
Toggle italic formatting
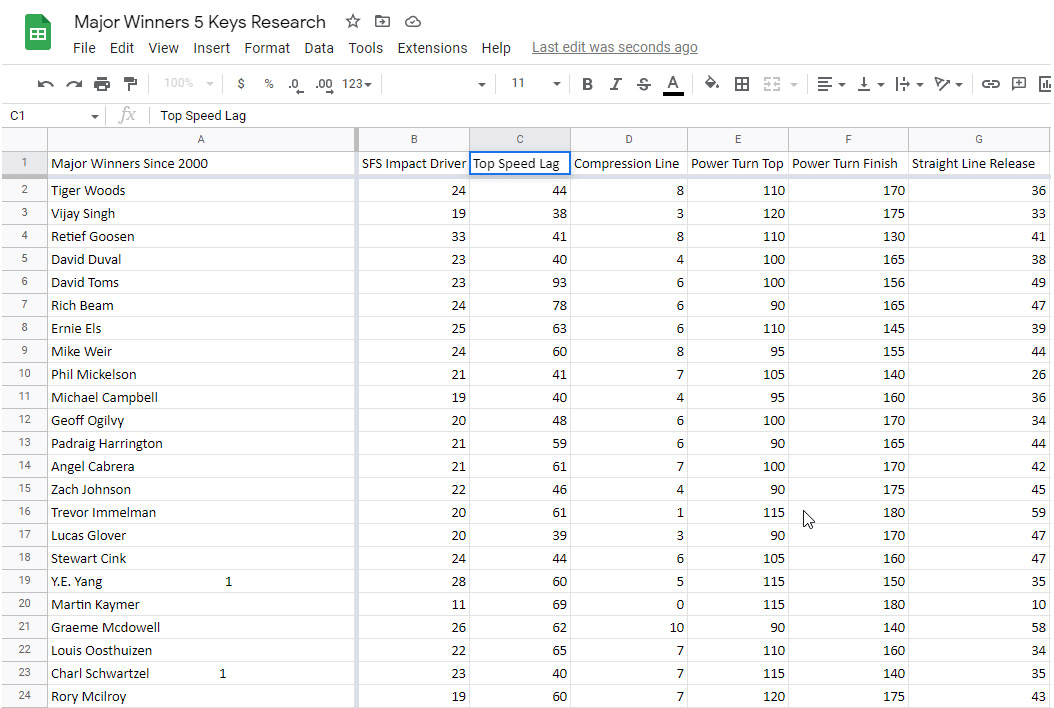tap(615, 84)
